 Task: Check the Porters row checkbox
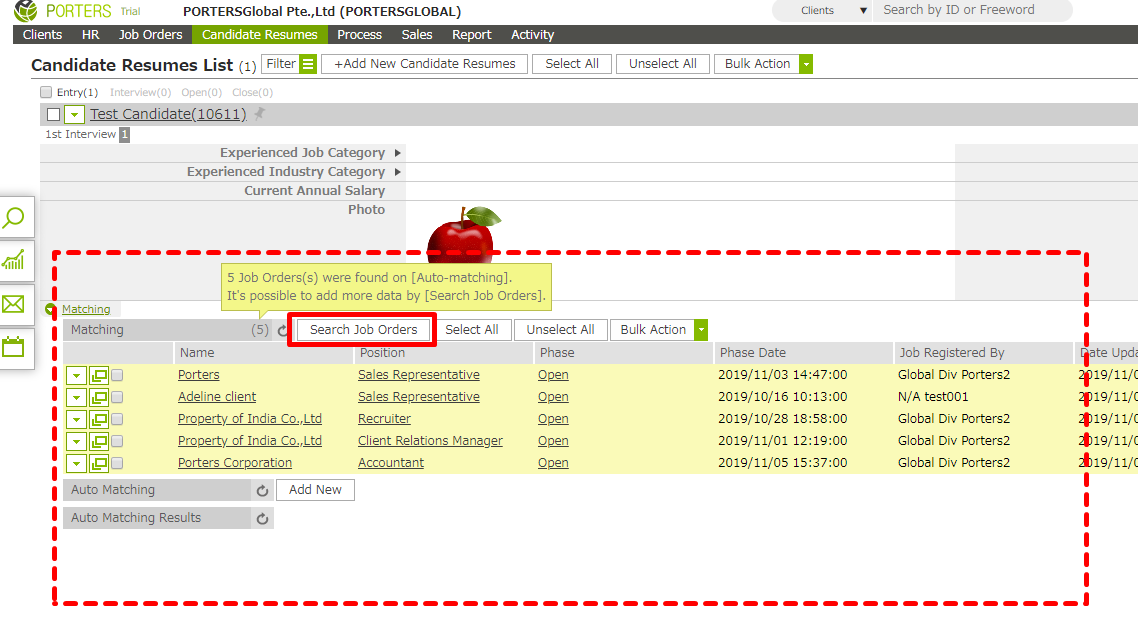click(x=117, y=375)
